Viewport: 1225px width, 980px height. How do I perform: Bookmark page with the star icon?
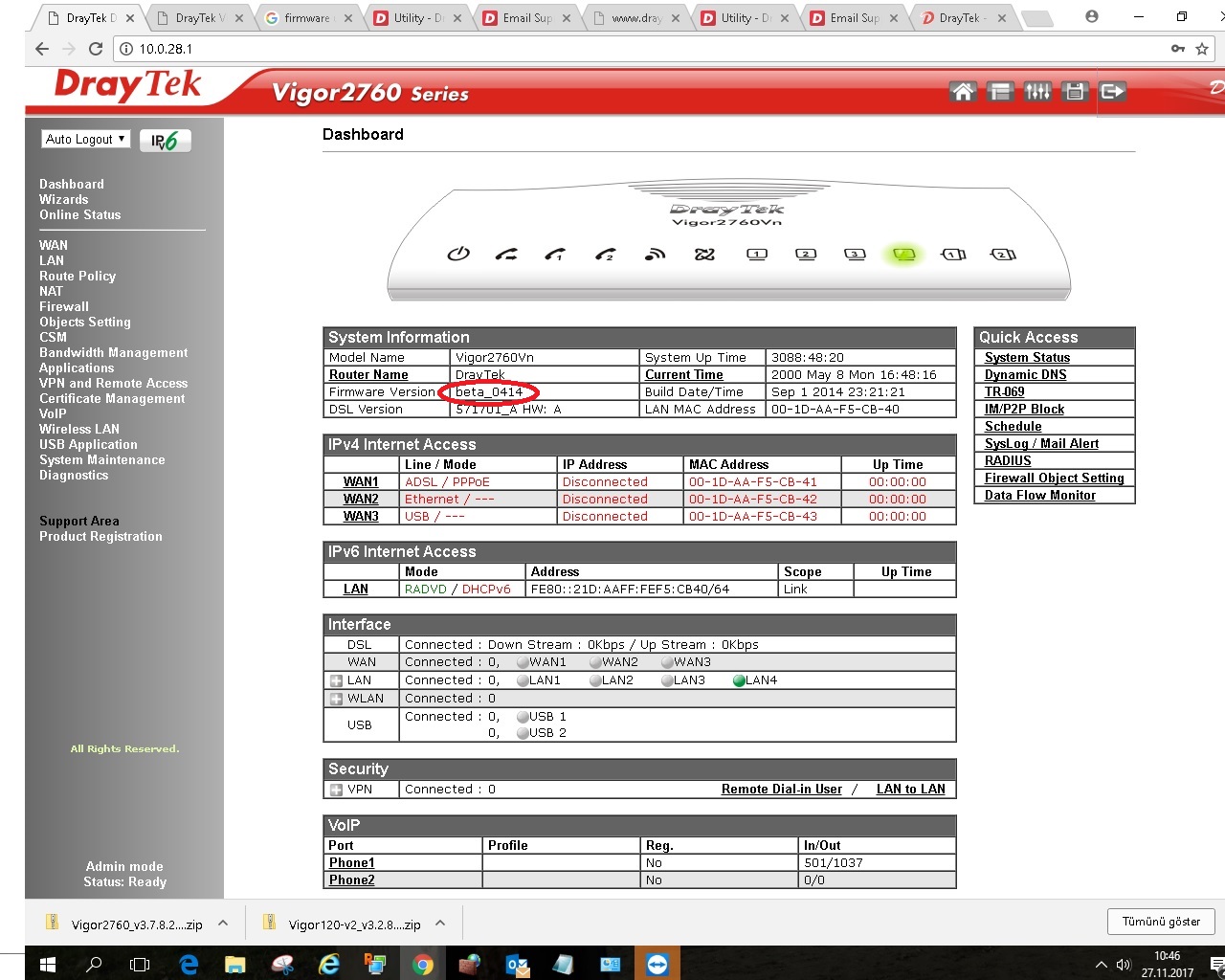pos(1202,49)
